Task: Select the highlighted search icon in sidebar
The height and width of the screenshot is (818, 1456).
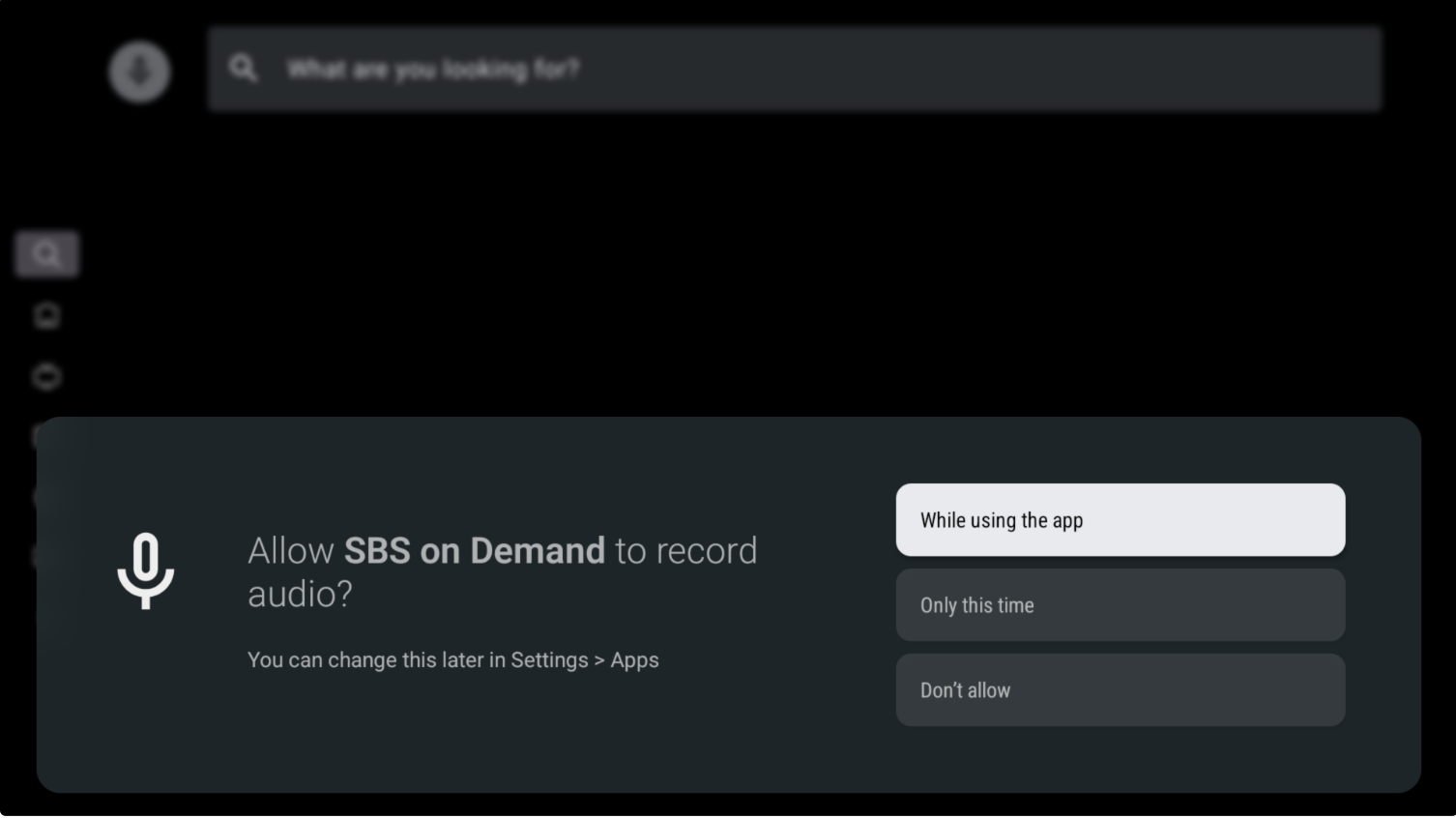Action: (46, 254)
